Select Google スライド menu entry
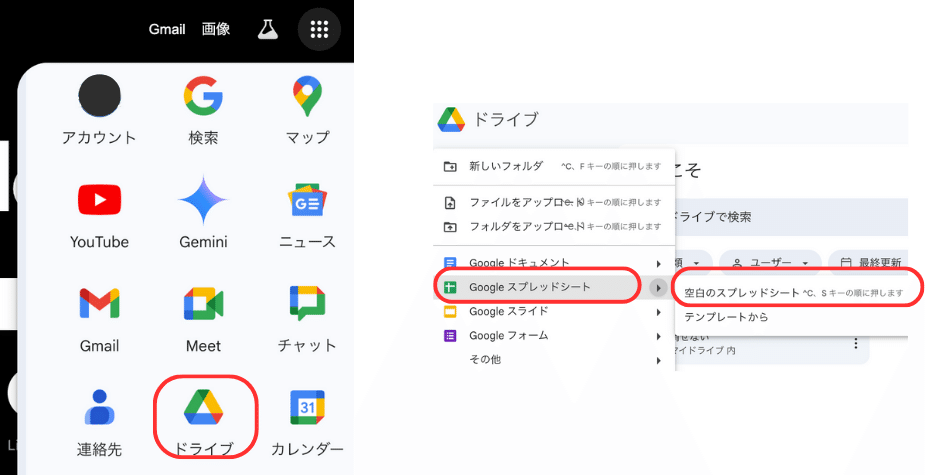Screen dimensions: 925x475 (x=554, y=311)
